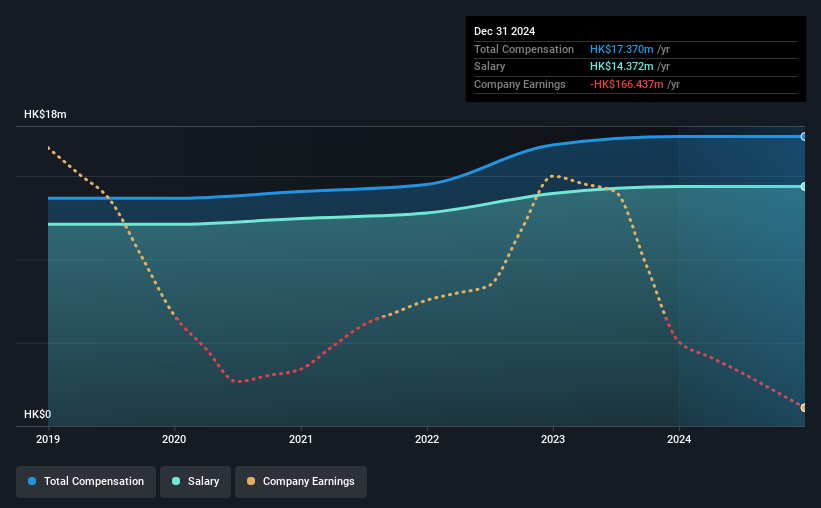Click the 2020 x-axis label
Image resolution: width=821 pixels, height=508 pixels.
[x=174, y=439]
